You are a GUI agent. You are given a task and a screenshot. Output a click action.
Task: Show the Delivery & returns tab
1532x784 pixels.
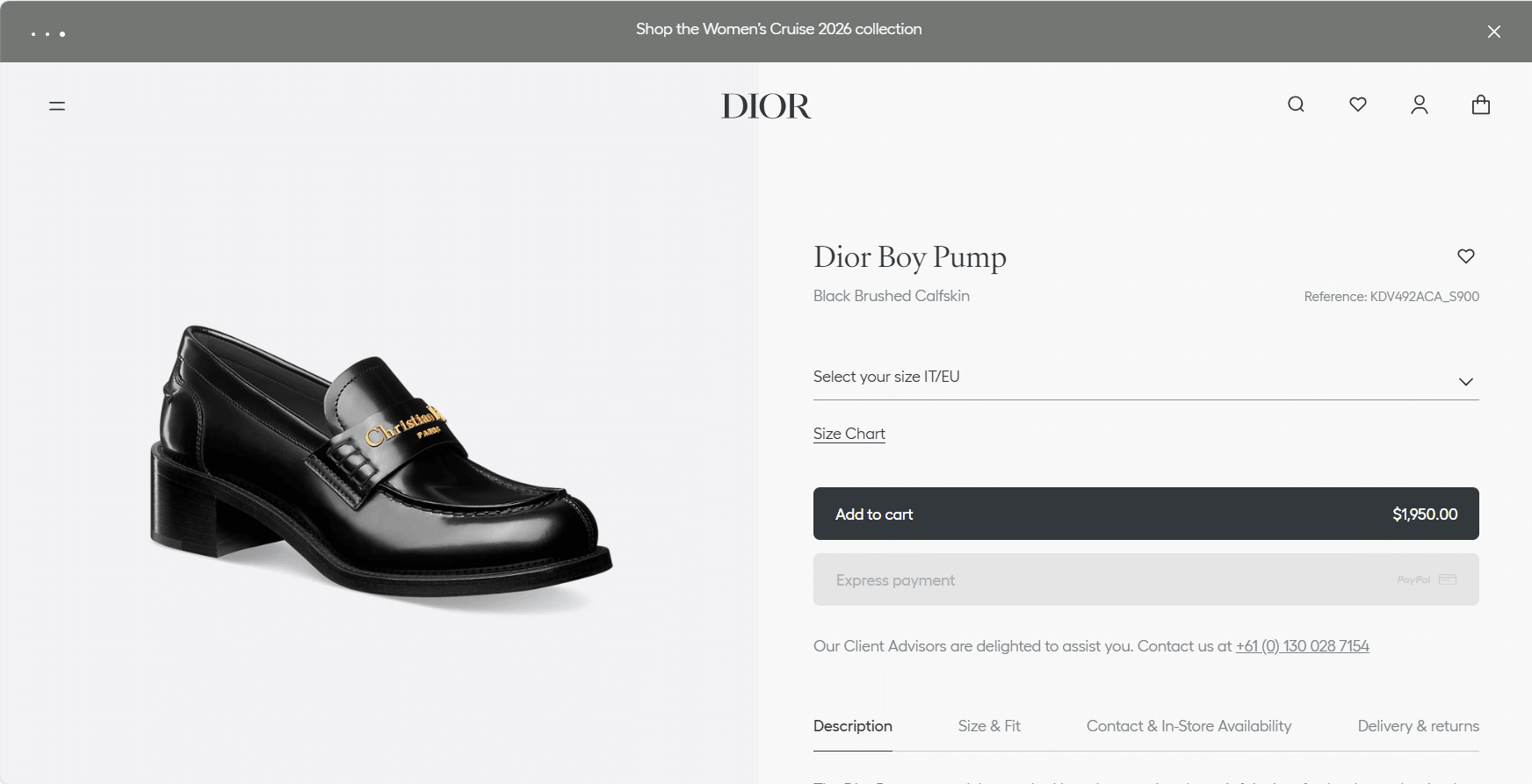(1418, 726)
